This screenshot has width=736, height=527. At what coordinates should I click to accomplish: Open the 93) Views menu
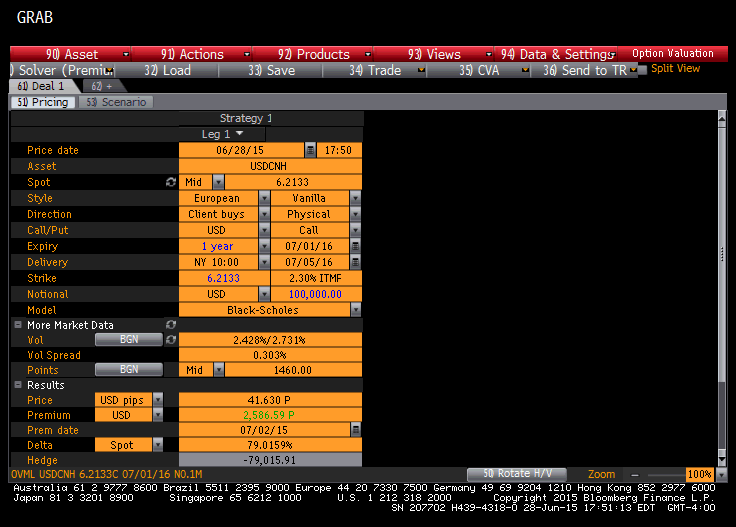click(x=434, y=54)
